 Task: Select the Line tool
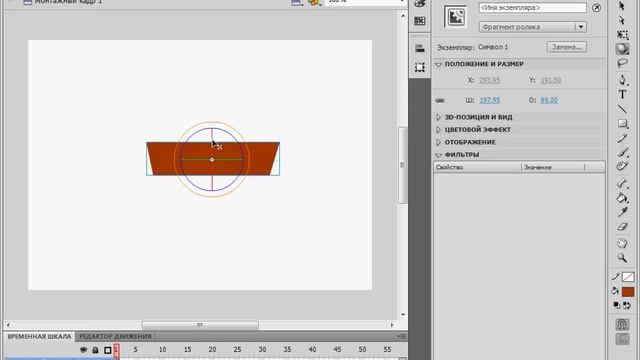point(622,109)
